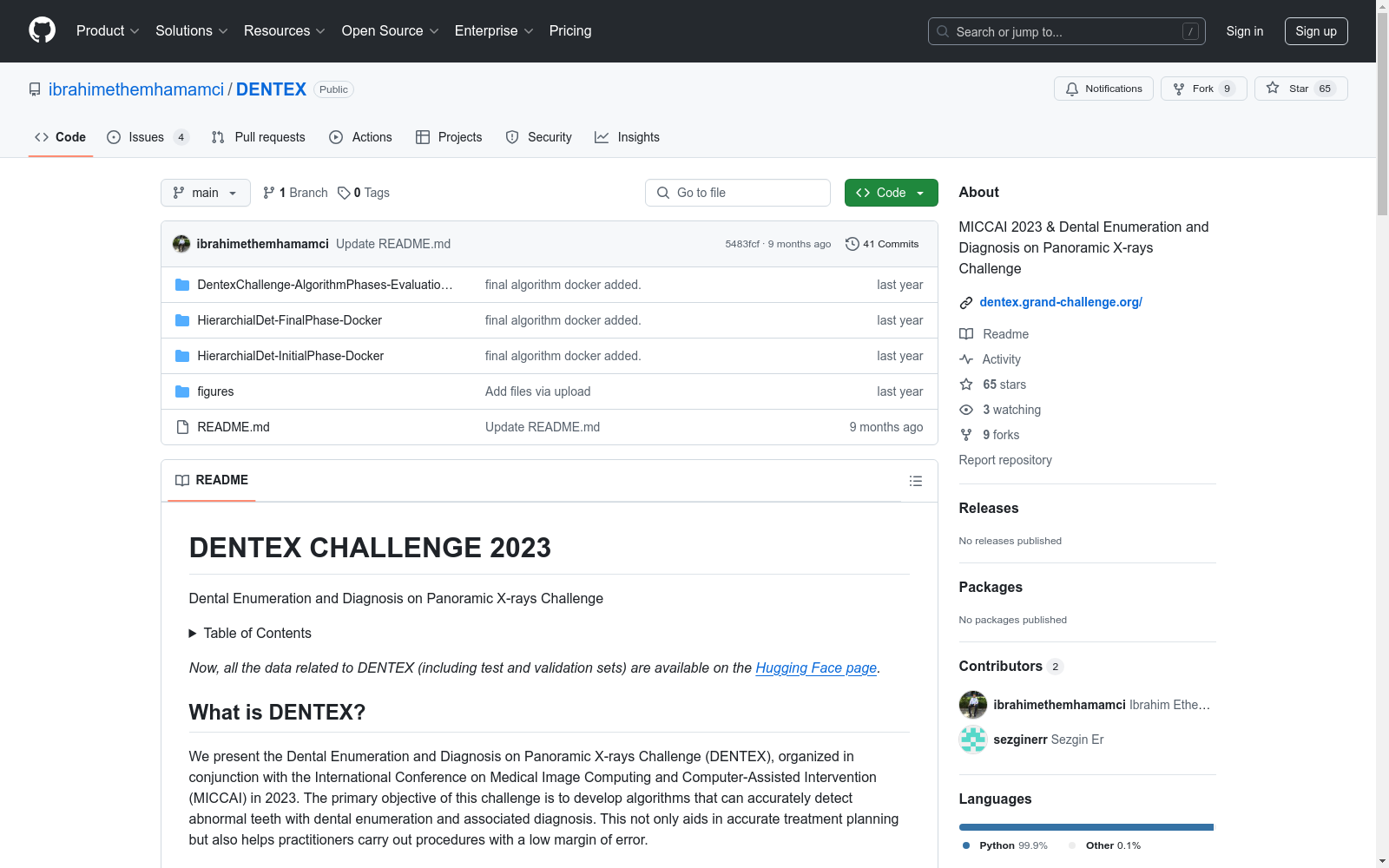Switch to the Issues tab
This screenshot has width=1389, height=868.
click(148, 137)
